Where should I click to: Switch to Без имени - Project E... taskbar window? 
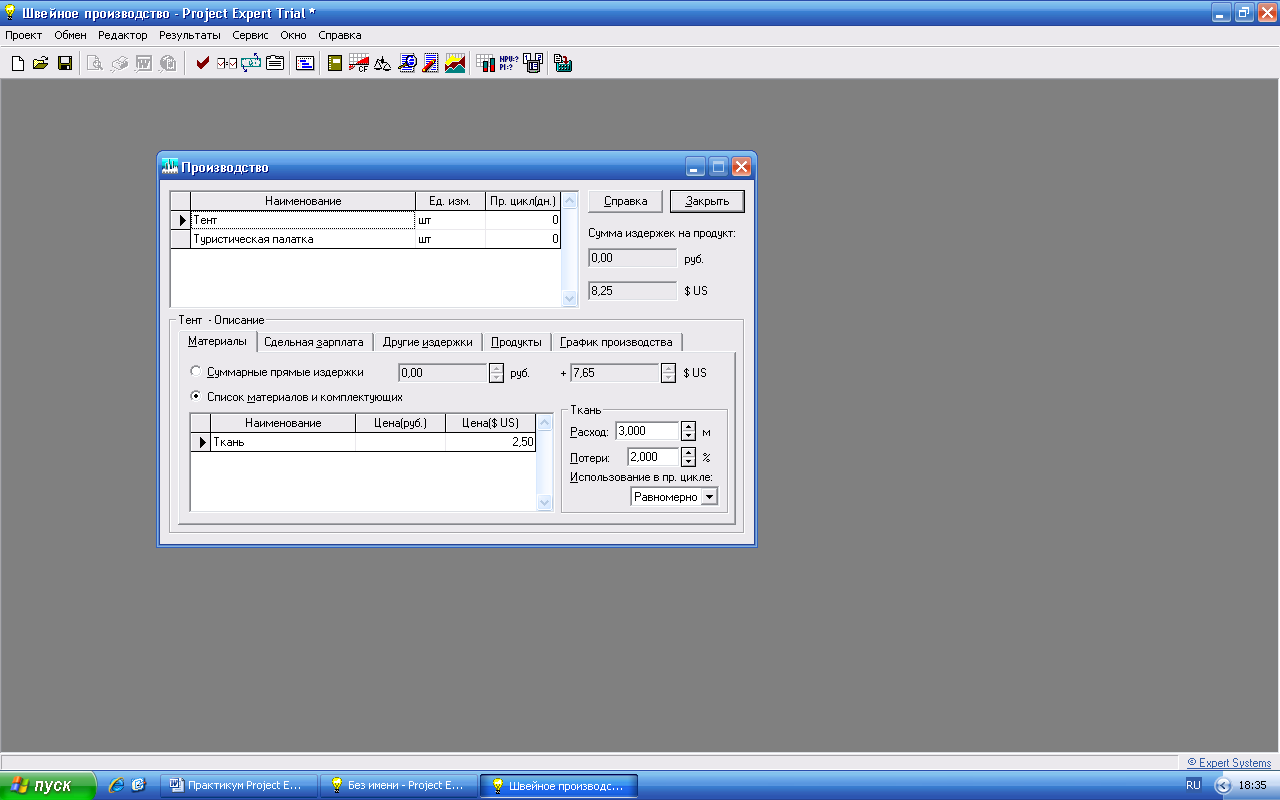398,785
